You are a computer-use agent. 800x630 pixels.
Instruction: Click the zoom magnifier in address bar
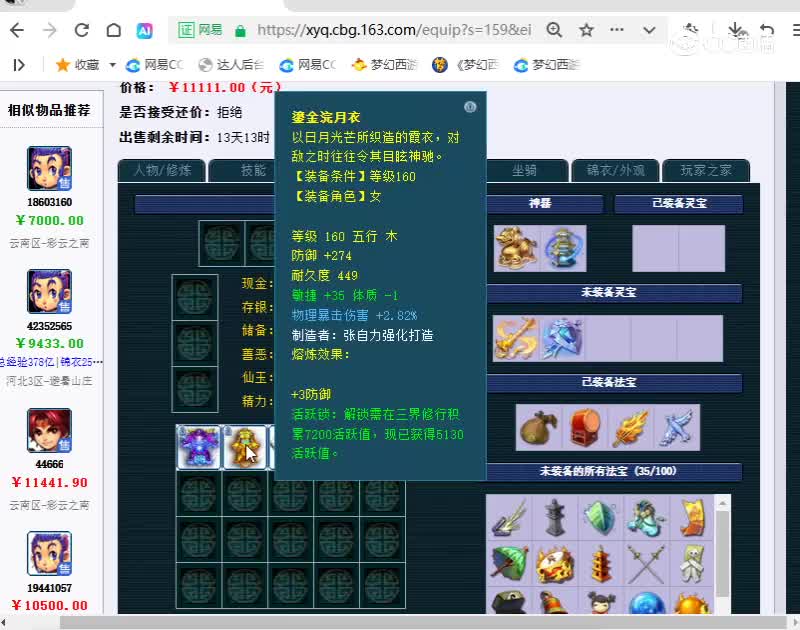click(554, 30)
